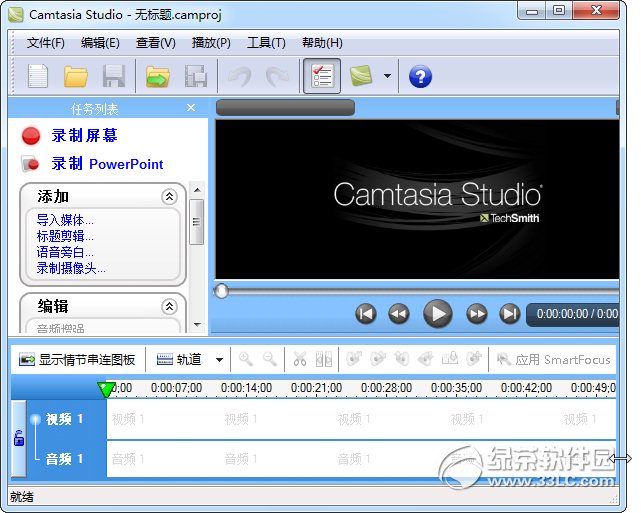Open the 轨道 dropdown arrow
The image size is (641, 513).
(x=219, y=360)
